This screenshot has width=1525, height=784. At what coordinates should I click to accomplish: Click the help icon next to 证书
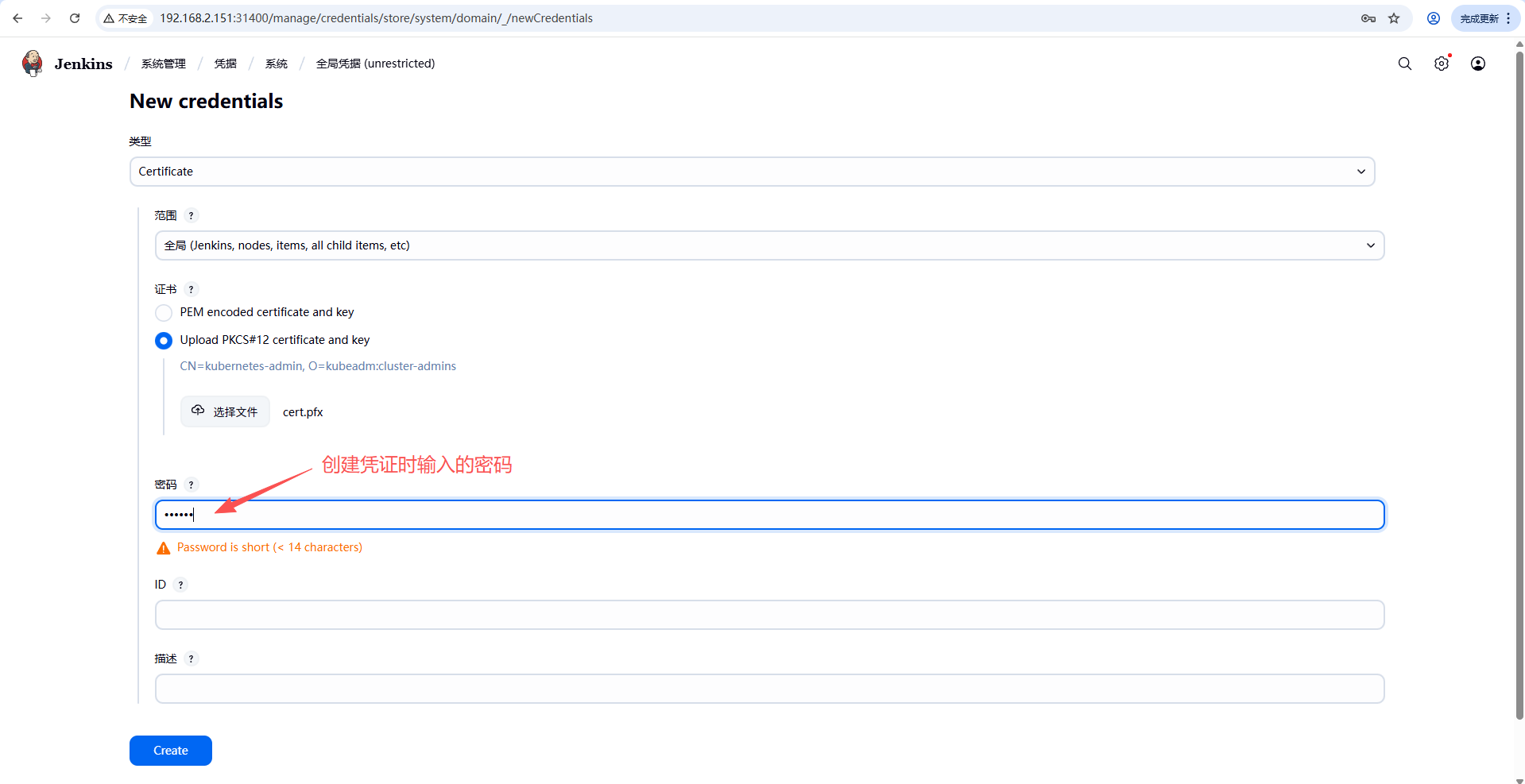coord(191,289)
